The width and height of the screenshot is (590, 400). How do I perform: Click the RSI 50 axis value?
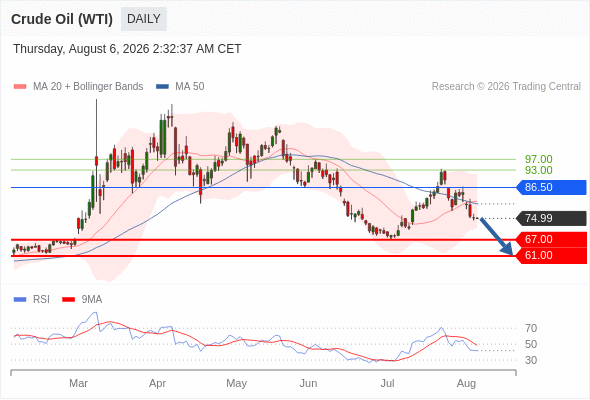[531, 344]
